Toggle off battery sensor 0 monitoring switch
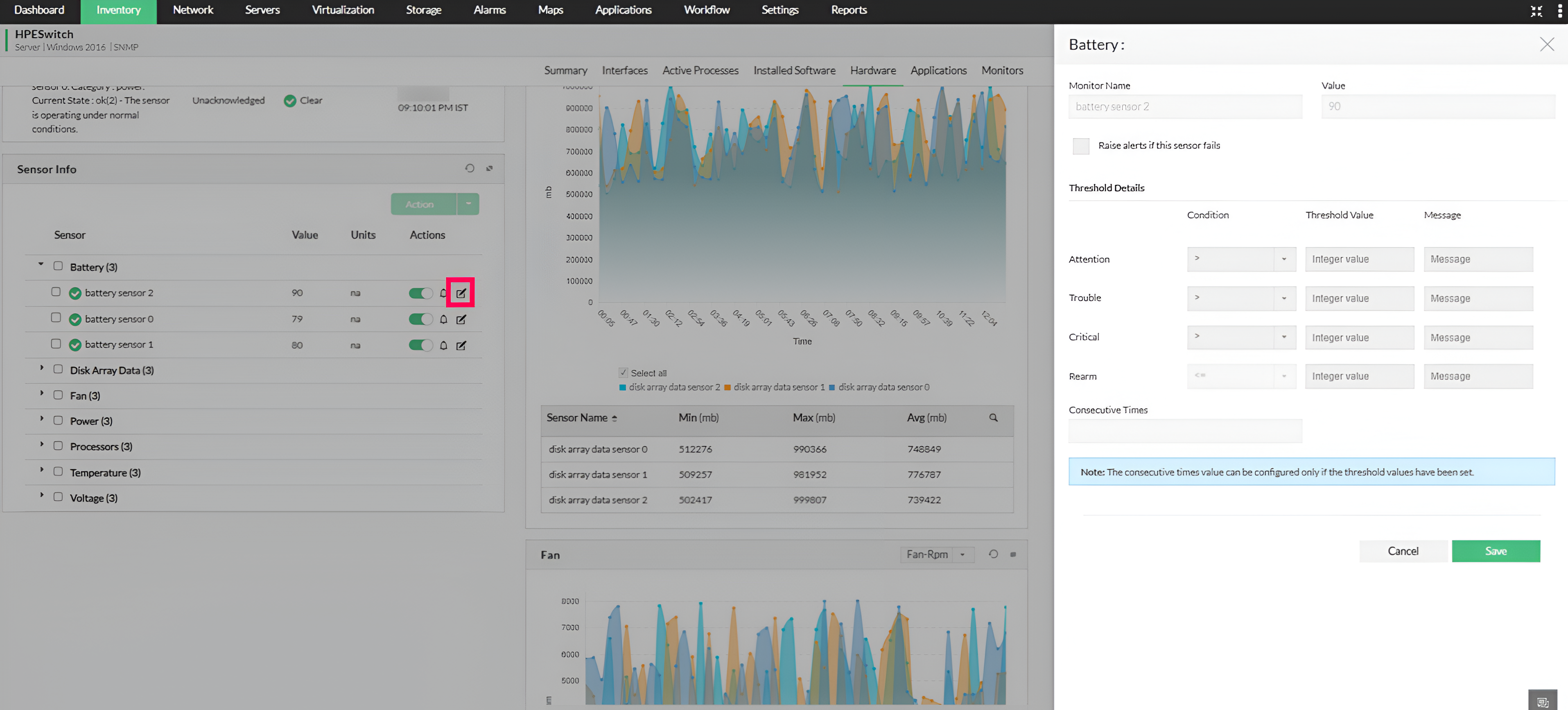1568x710 pixels. 420,319
